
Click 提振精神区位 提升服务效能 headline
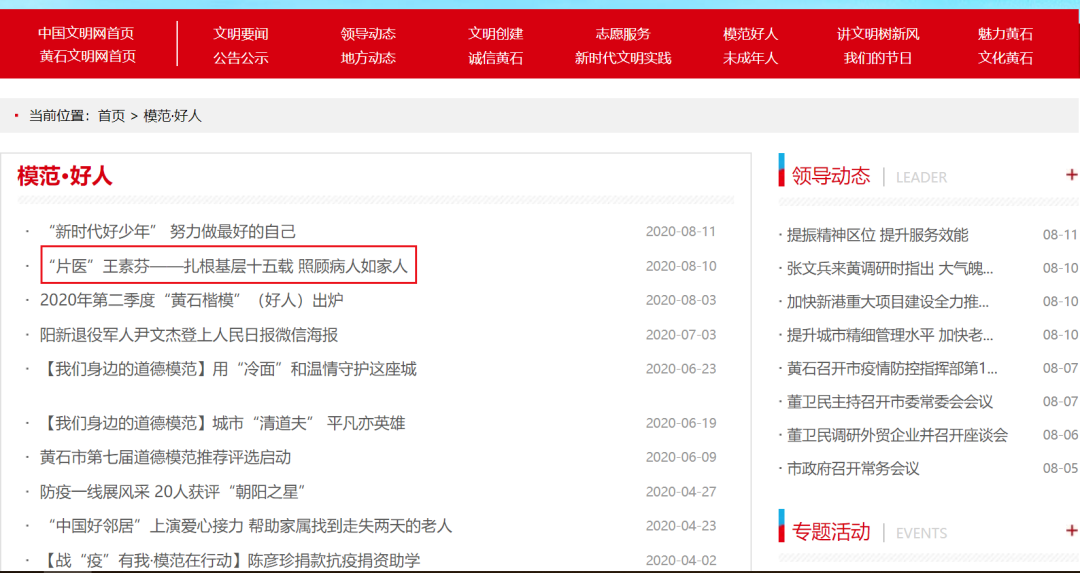tap(877, 235)
